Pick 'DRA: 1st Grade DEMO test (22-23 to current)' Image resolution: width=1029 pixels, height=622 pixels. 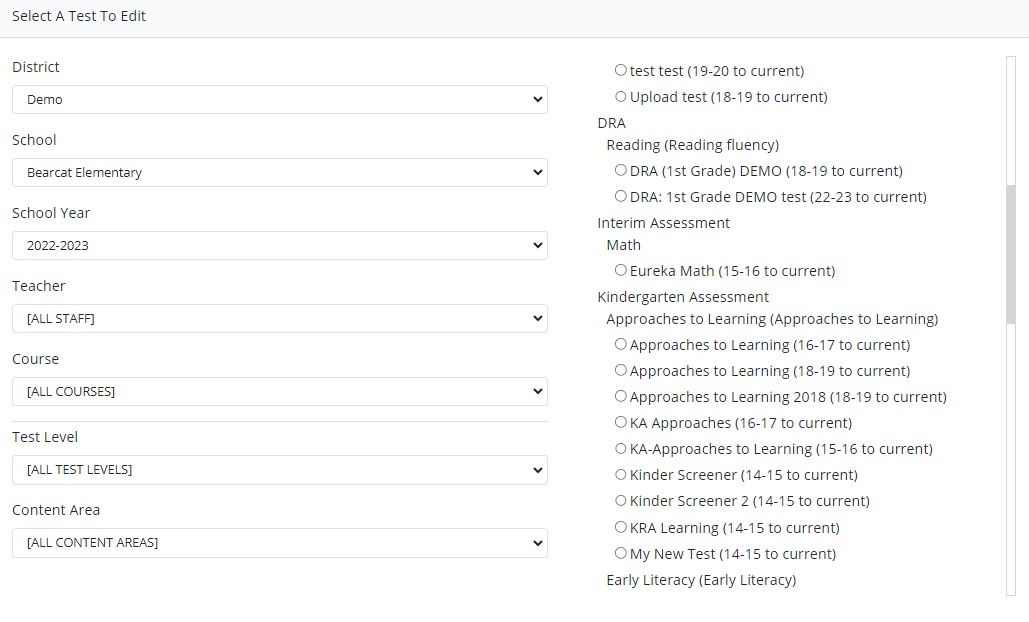tap(621, 197)
